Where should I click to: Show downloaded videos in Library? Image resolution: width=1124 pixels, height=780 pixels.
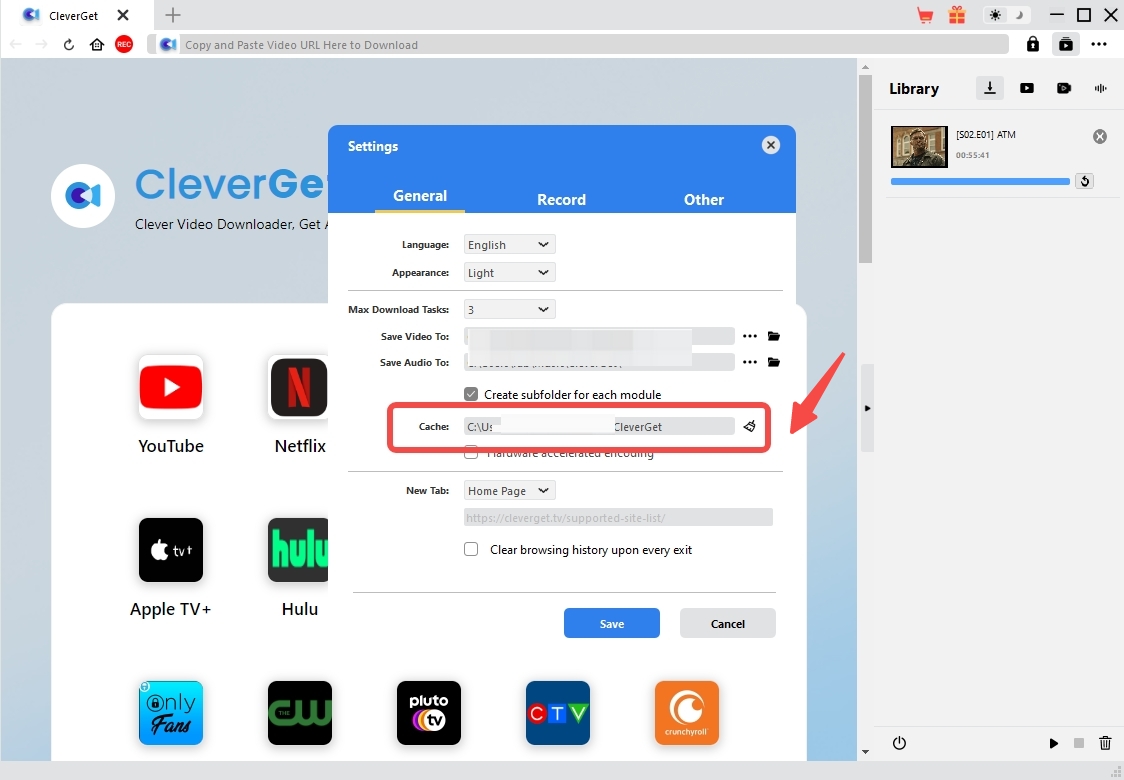click(x=1027, y=88)
